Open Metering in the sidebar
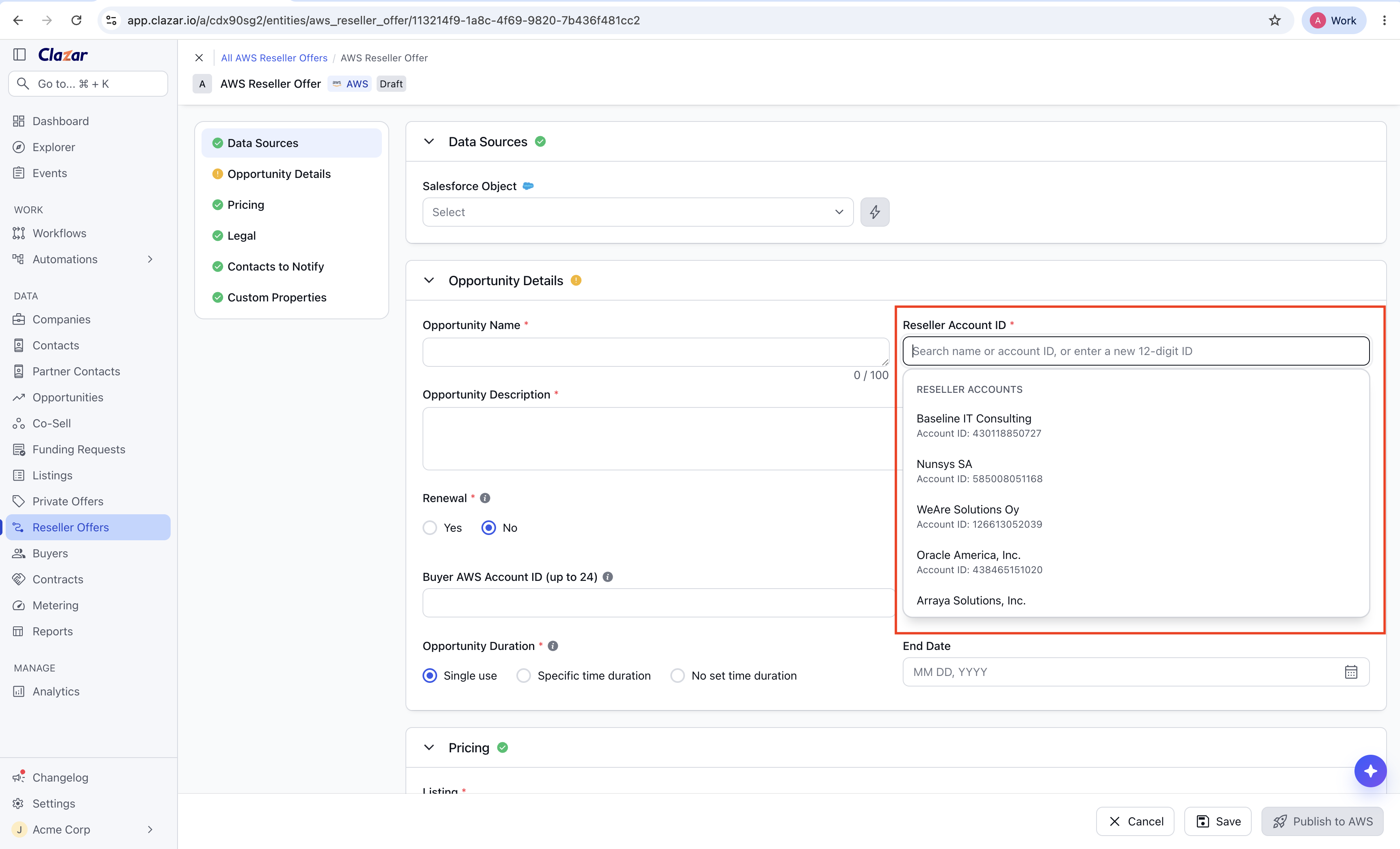 coord(88,605)
